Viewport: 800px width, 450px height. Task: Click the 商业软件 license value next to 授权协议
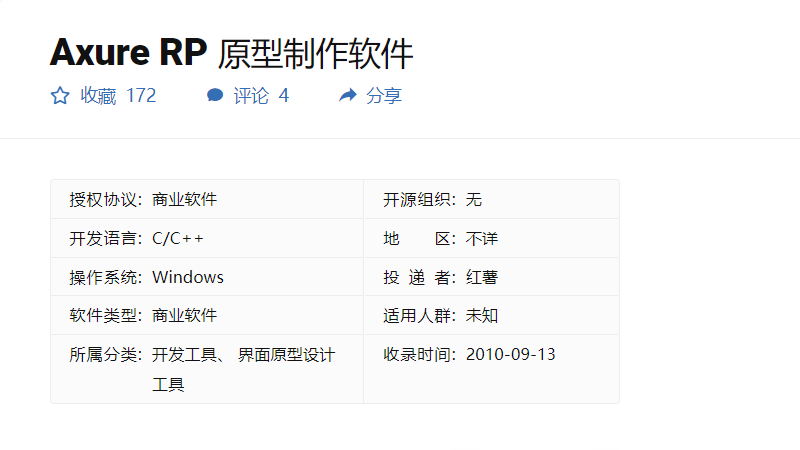[185, 199]
